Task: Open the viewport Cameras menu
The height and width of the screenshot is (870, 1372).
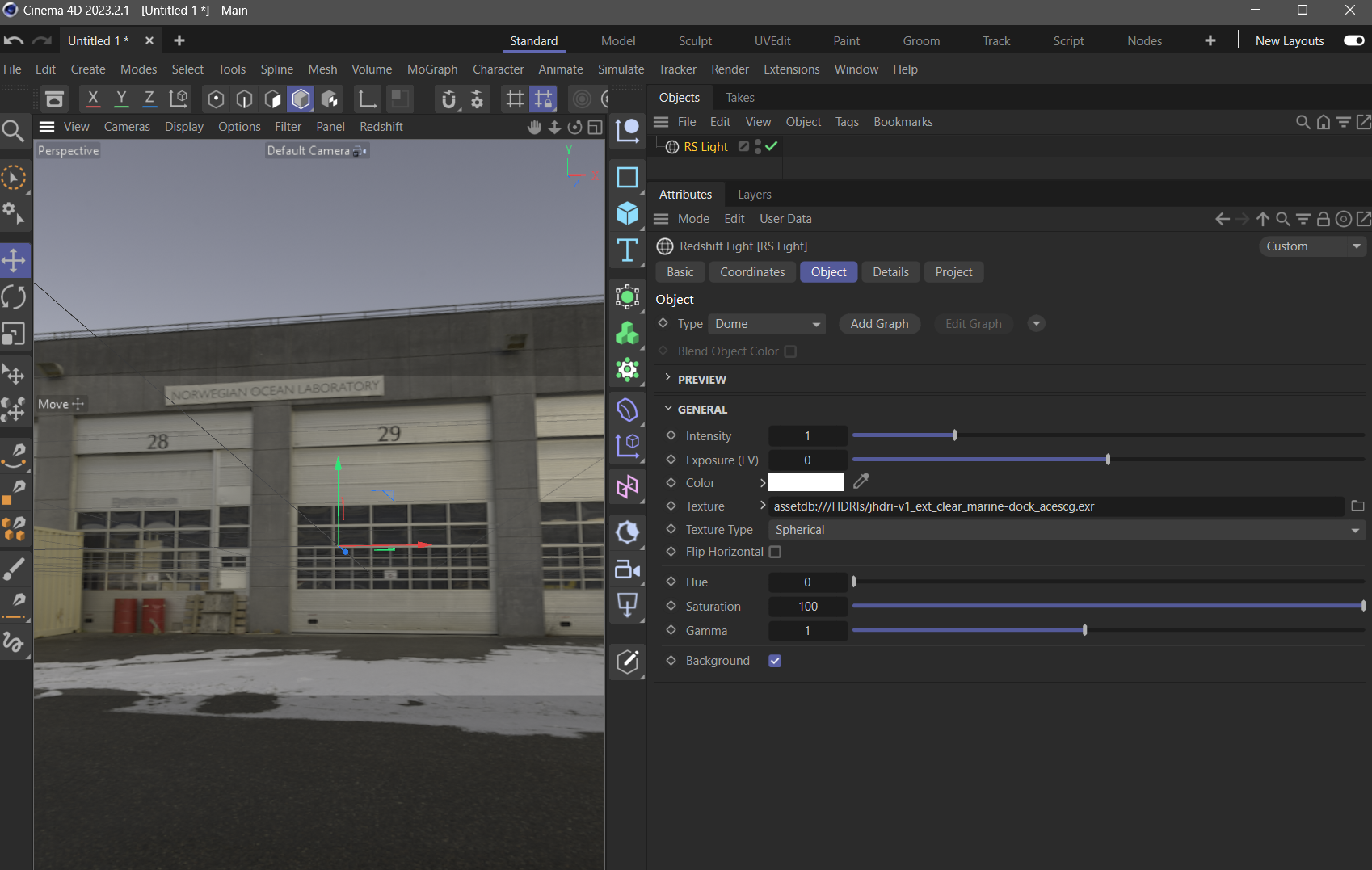Action: pos(127,127)
